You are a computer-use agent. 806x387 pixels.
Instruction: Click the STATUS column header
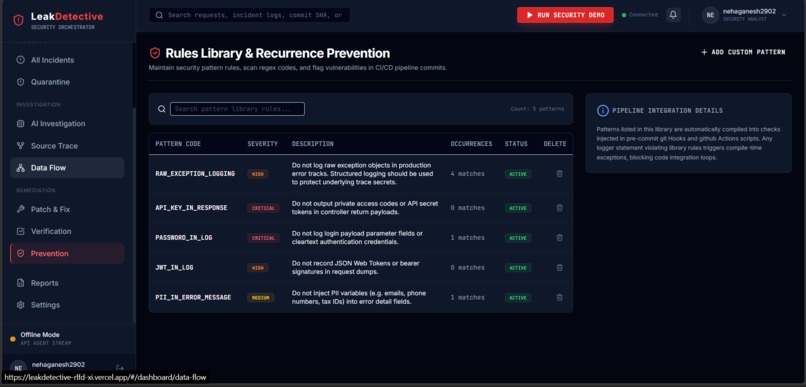tap(516, 144)
